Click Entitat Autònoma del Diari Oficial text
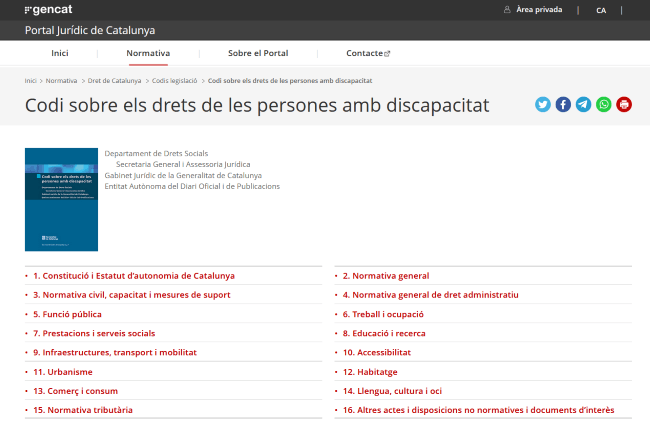 (x=192, y=186)
